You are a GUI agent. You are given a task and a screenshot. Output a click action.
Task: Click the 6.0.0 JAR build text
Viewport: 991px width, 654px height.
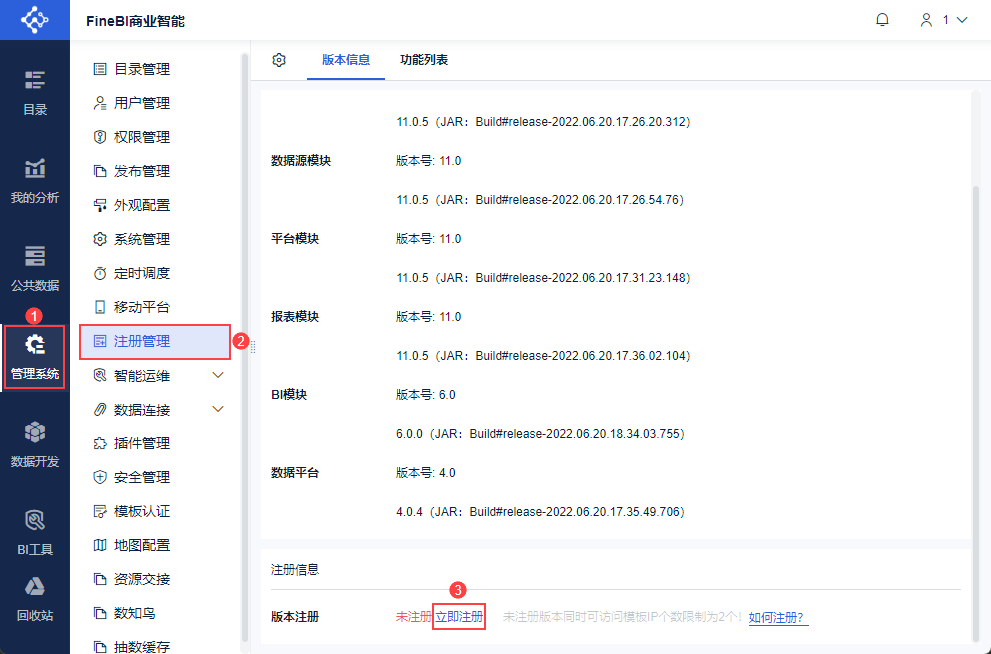pos(540,434)
